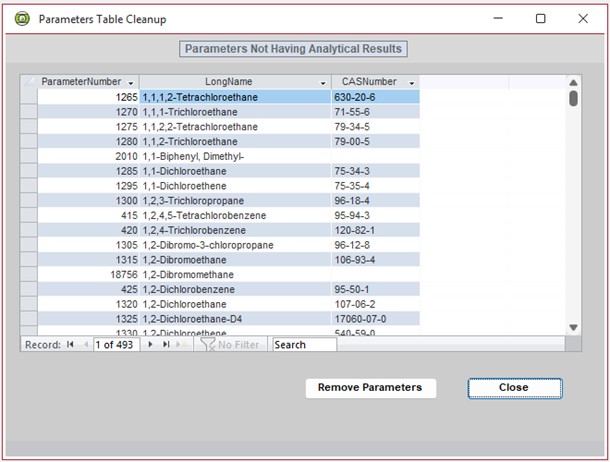Click parameter number 18756 cell
This screenshot has width=610, height=462.
pos(88,275)
